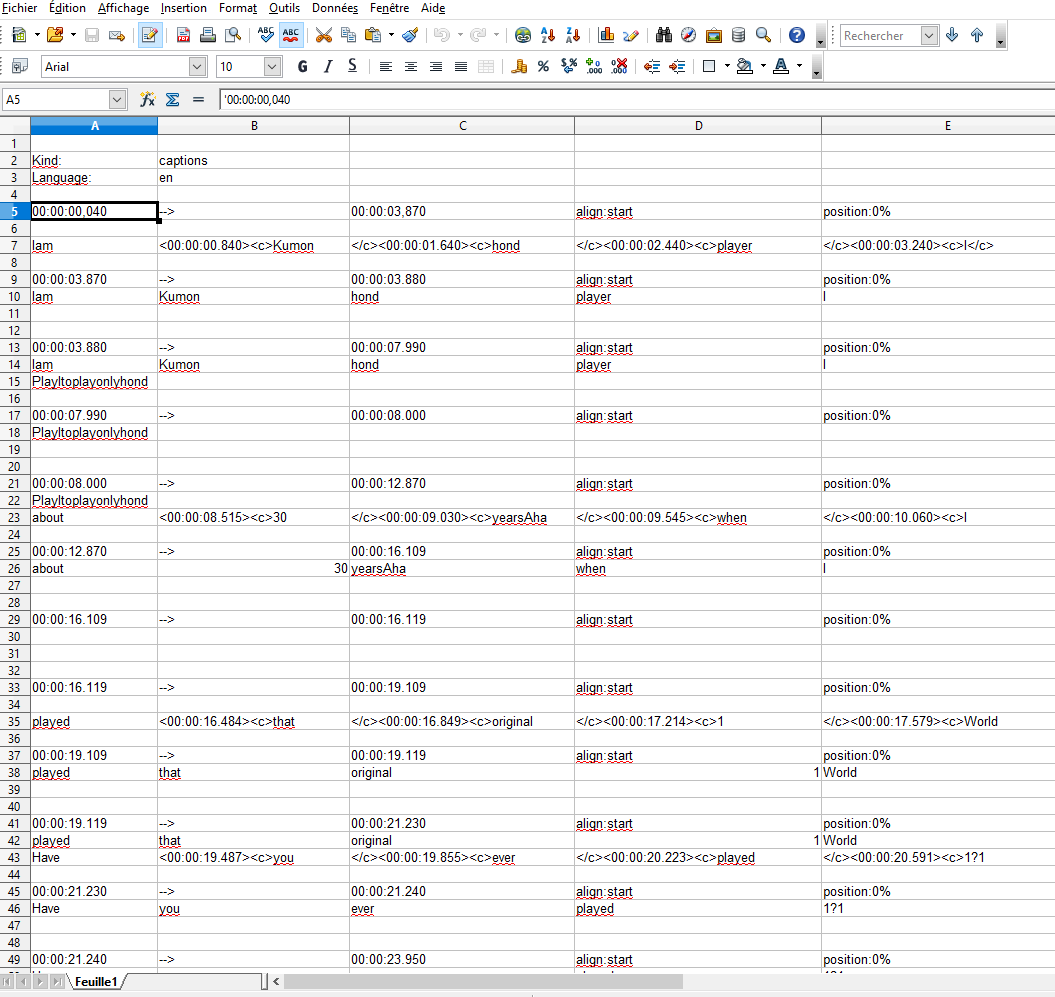This screenshot has width=1055, height=997.
Task: Toggle edit file mode
Action: (x=150, y=35)
